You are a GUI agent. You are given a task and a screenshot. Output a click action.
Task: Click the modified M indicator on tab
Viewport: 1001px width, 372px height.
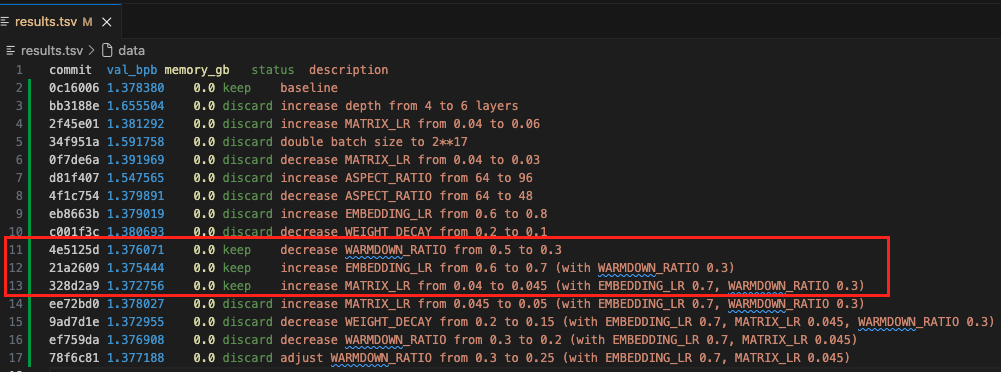pos(87,22)
